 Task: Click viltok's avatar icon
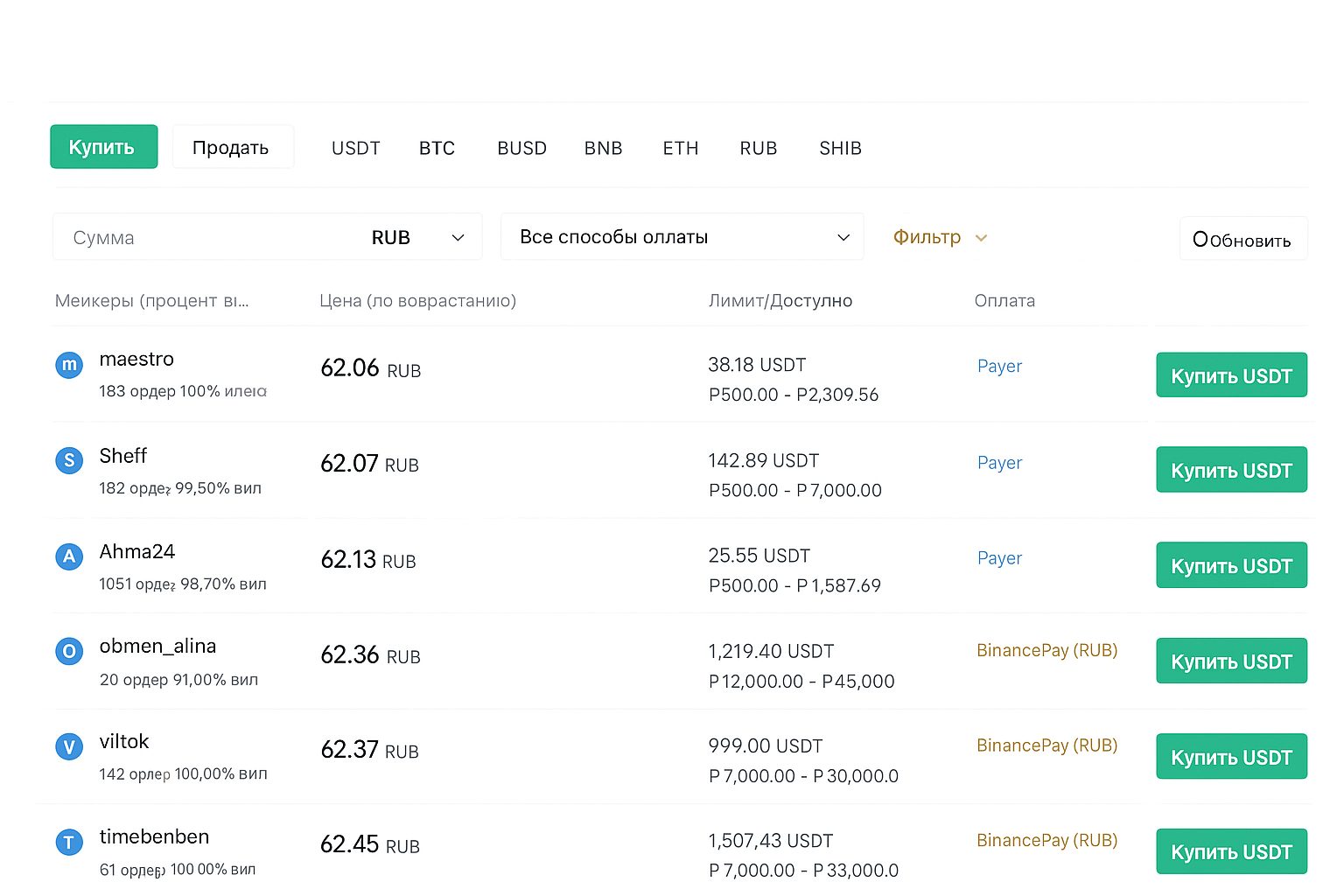click(69, 746)
